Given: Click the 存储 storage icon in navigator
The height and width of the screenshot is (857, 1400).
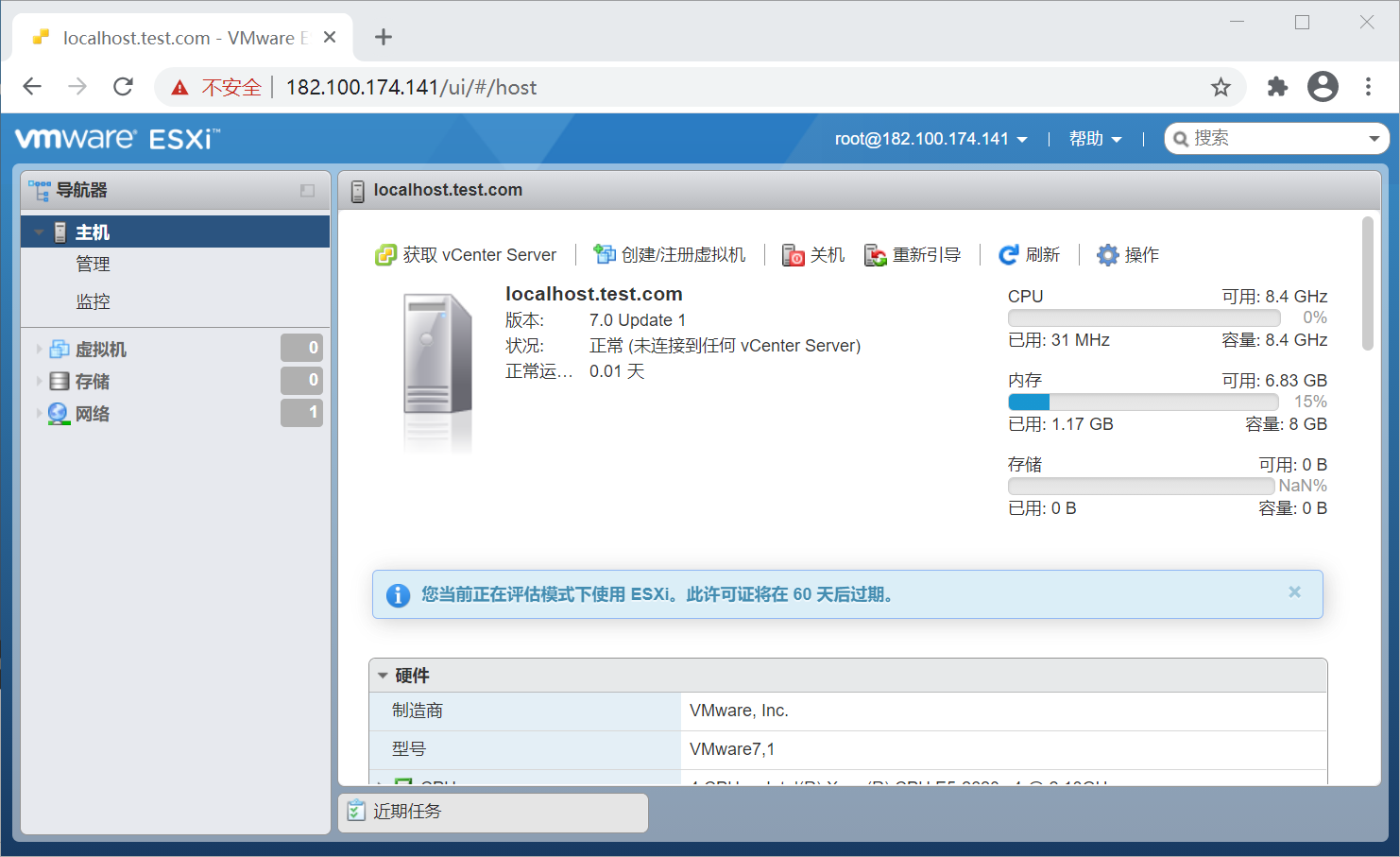Looking at the screenshot, I should pyautogui.click(x=58, y=381).
